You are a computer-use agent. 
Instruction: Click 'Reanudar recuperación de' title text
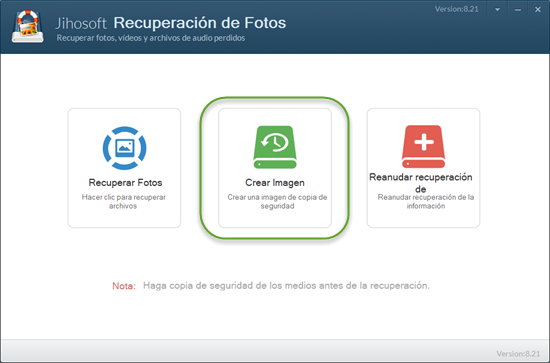tap(421, 183)
